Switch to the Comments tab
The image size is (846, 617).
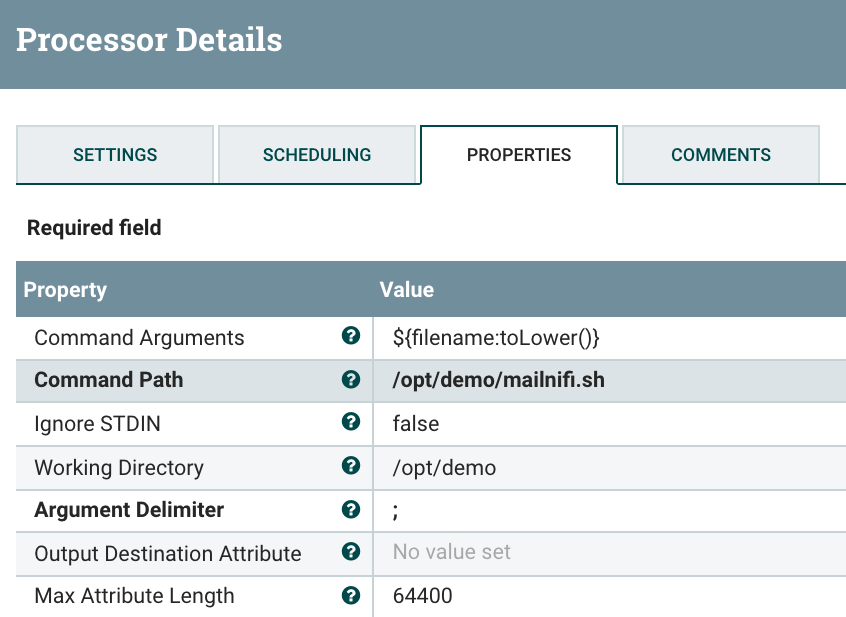719,155
